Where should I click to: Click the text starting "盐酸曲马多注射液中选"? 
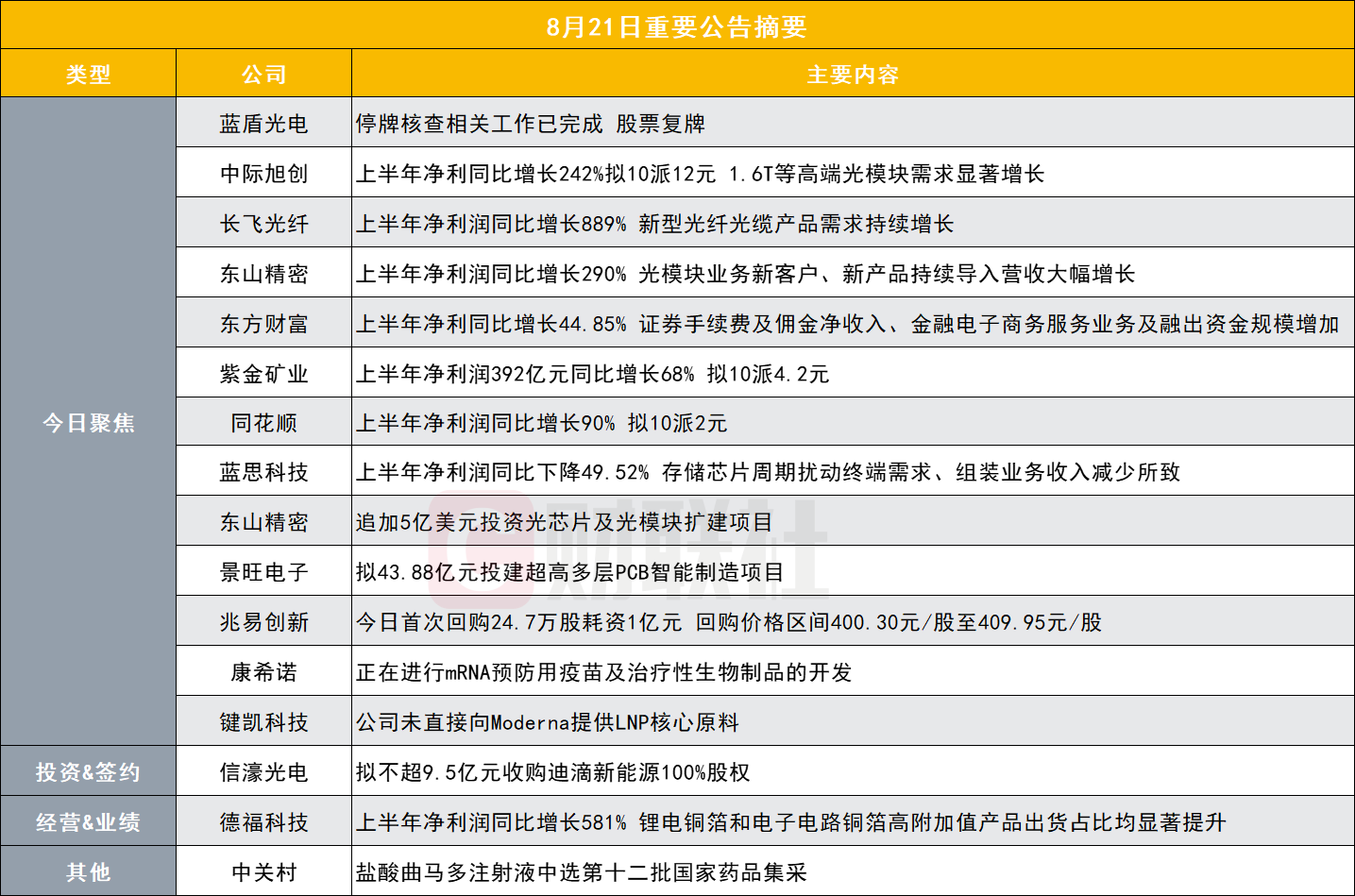tap(582, 872)
